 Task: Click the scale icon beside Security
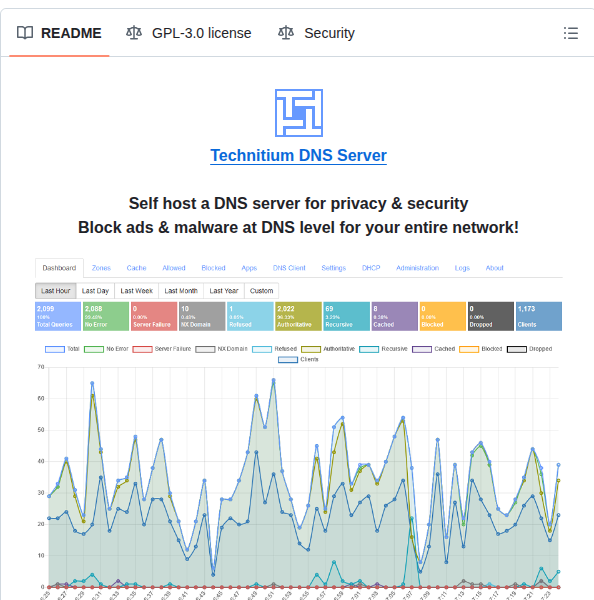[x=286, y=33]
